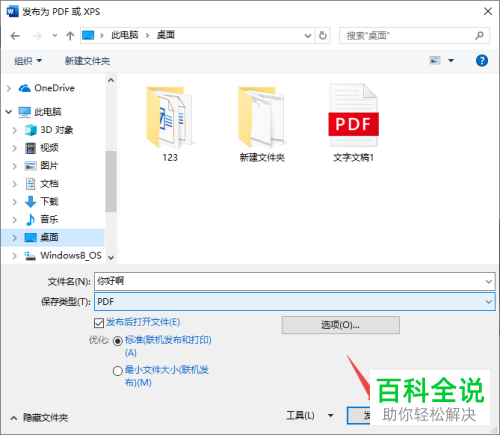Select 标准(联机发布和打印) radio option

click(x=118, y=341)
